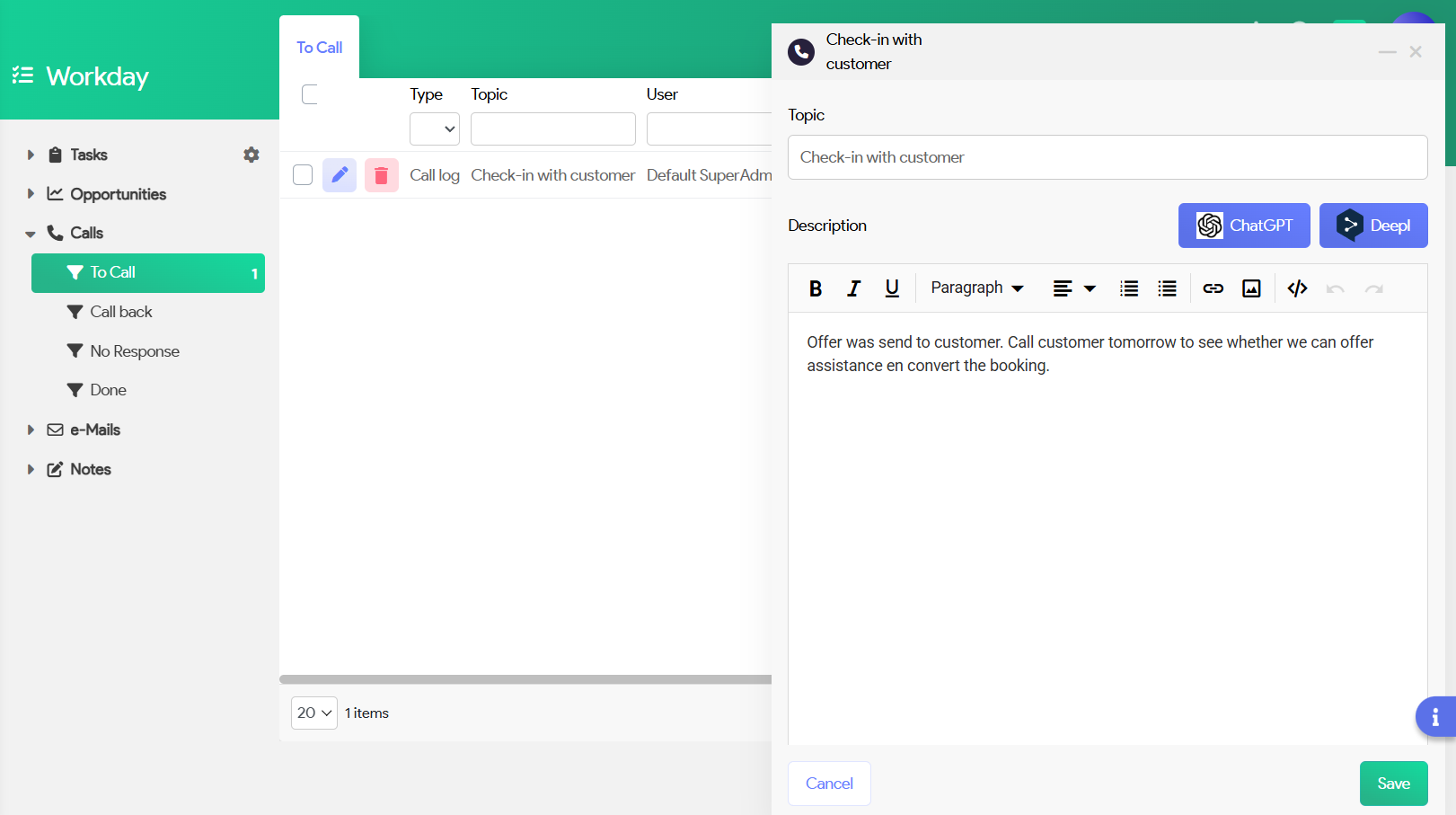This screenshot has width=1456, height=815.
Task: Insert an image into description
Action: tap(1251, 288)
